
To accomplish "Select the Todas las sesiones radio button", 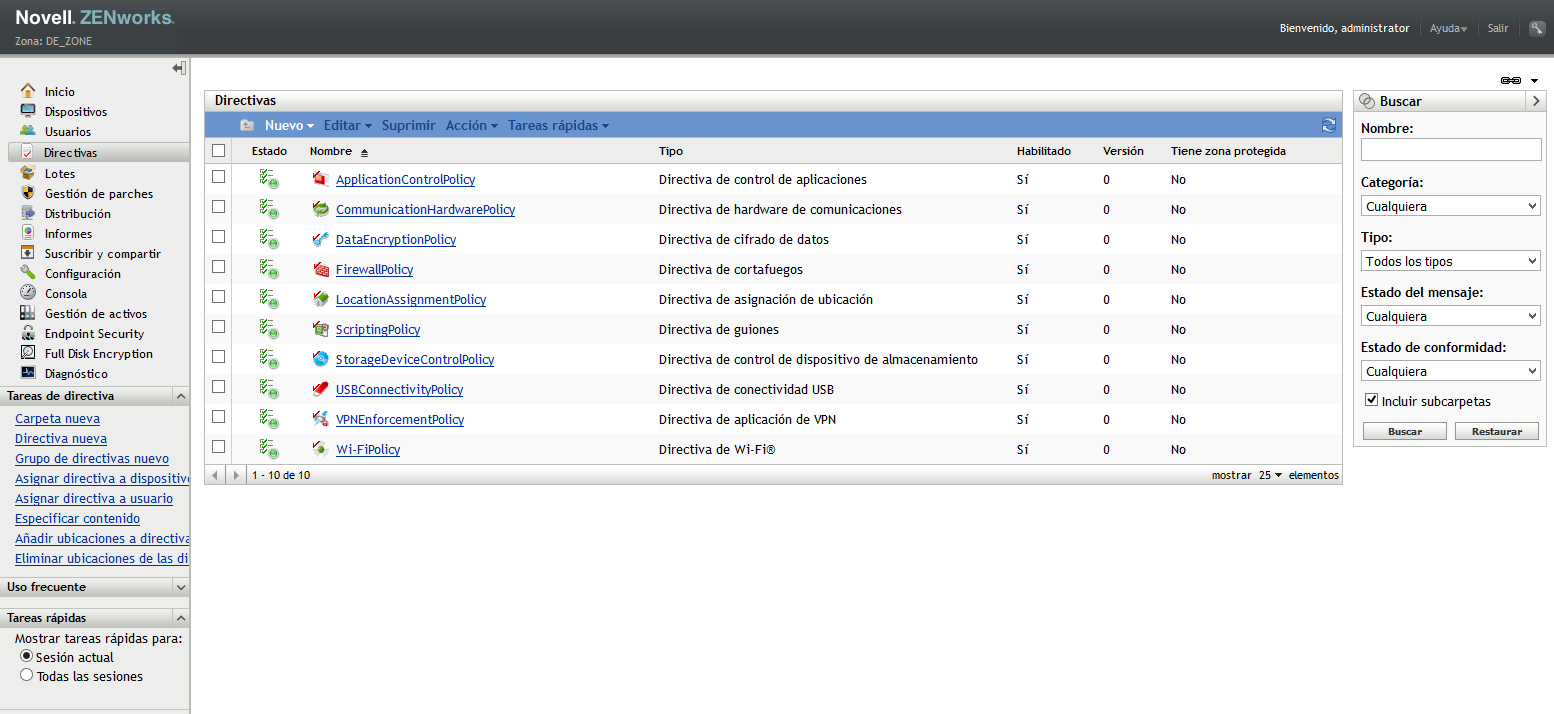I will [26, 675].
